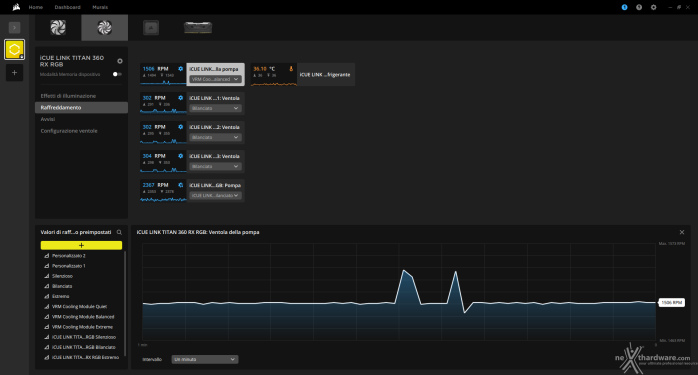Image resolution: width=698 pixels, height=375 pixels.
Task: Select Raffreddamento section
Action: (81, 107)
